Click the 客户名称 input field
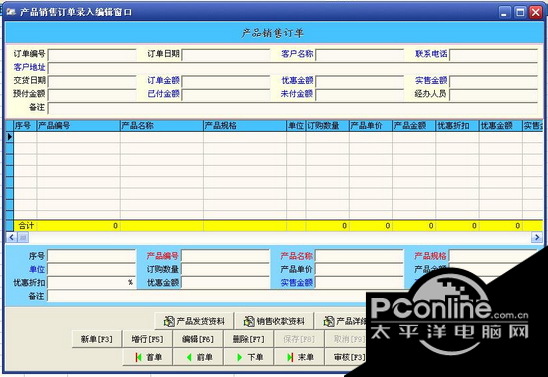548x377 pixels. [360, 55]
